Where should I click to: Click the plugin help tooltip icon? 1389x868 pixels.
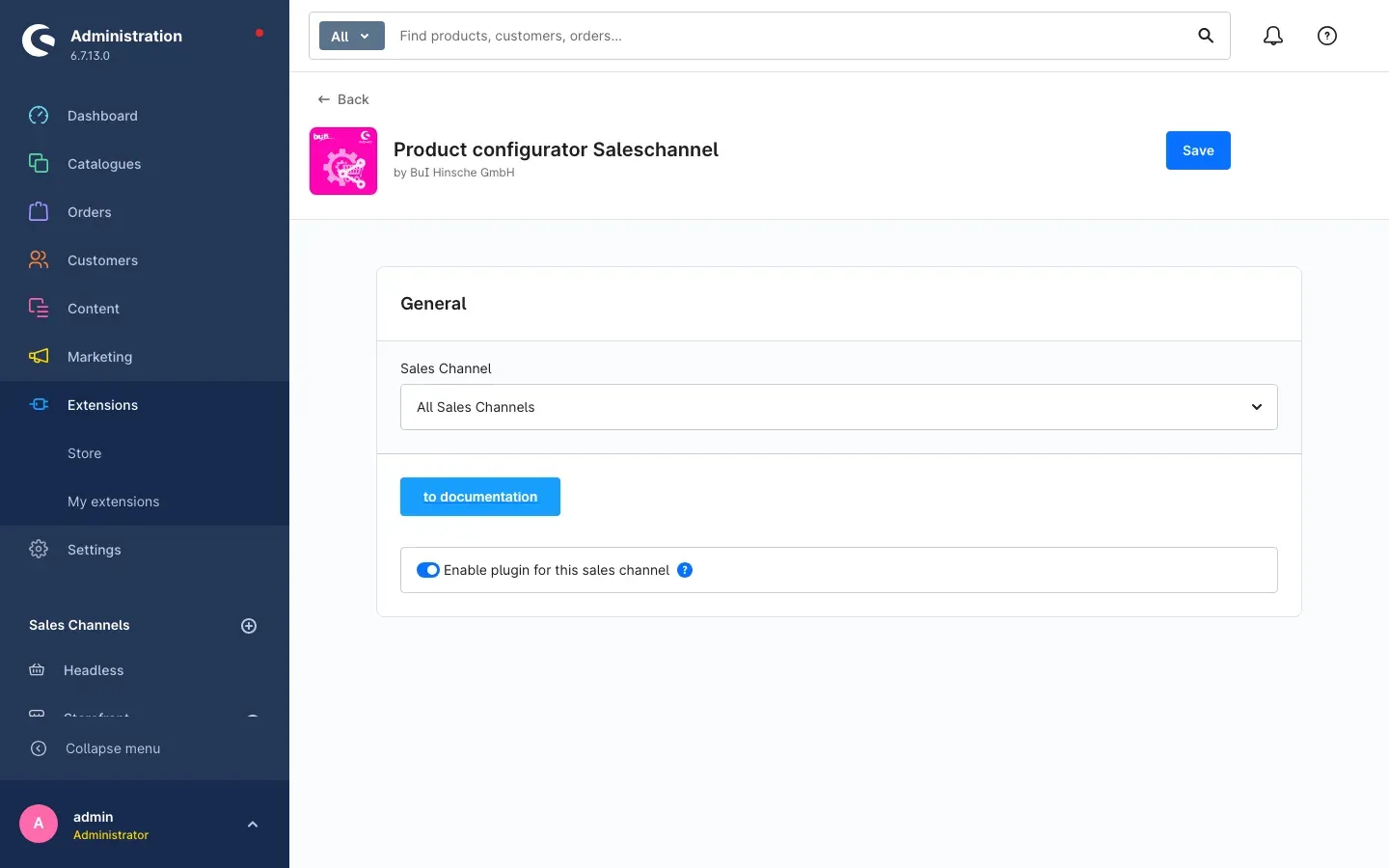point(685,570)
